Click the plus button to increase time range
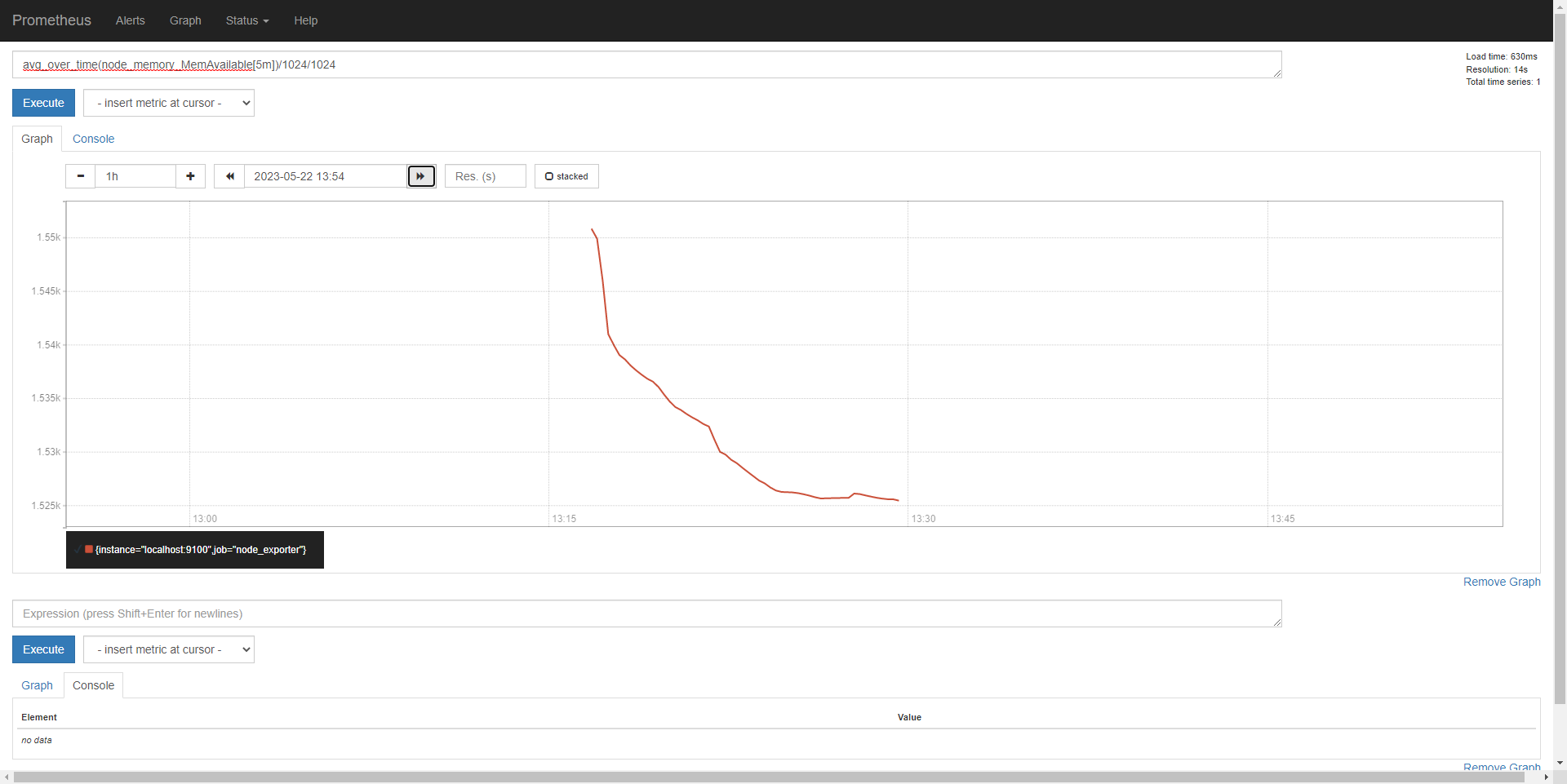Image resolution: width=1567 pixels, height=784 pixels. [190, 176]
